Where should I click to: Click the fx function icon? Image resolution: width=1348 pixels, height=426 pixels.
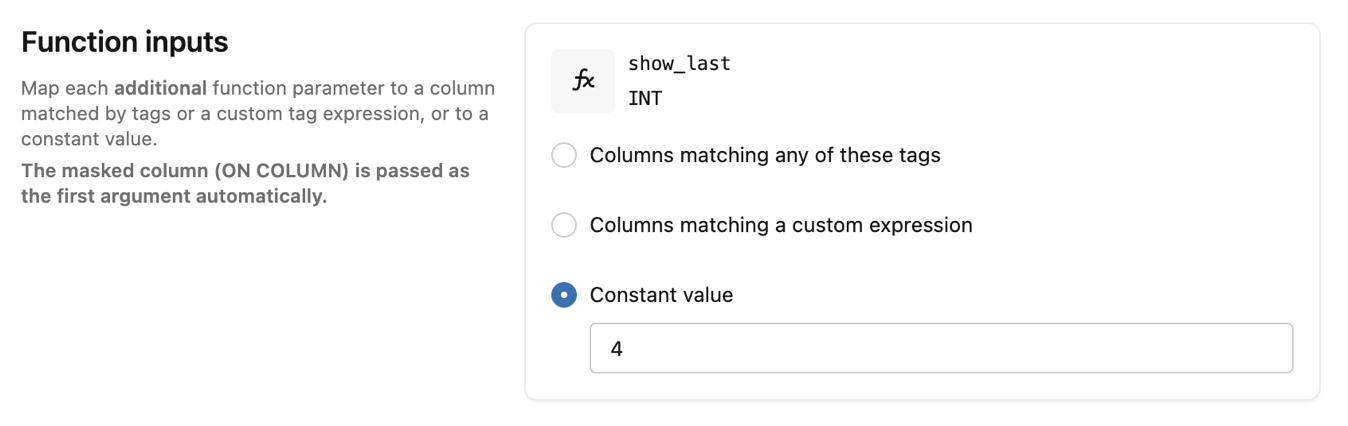[583, 81]
